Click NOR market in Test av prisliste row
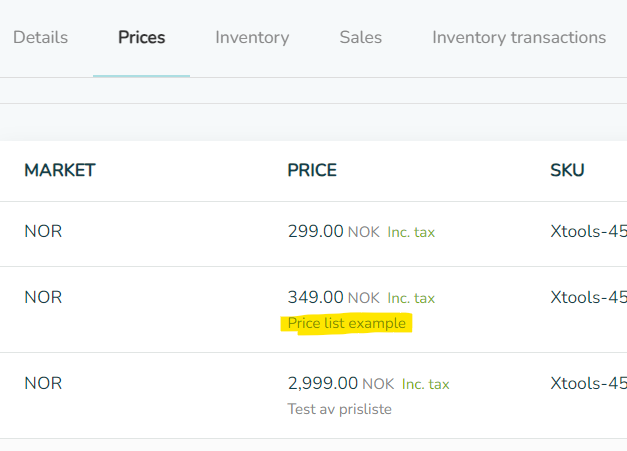 click(43, 383)
